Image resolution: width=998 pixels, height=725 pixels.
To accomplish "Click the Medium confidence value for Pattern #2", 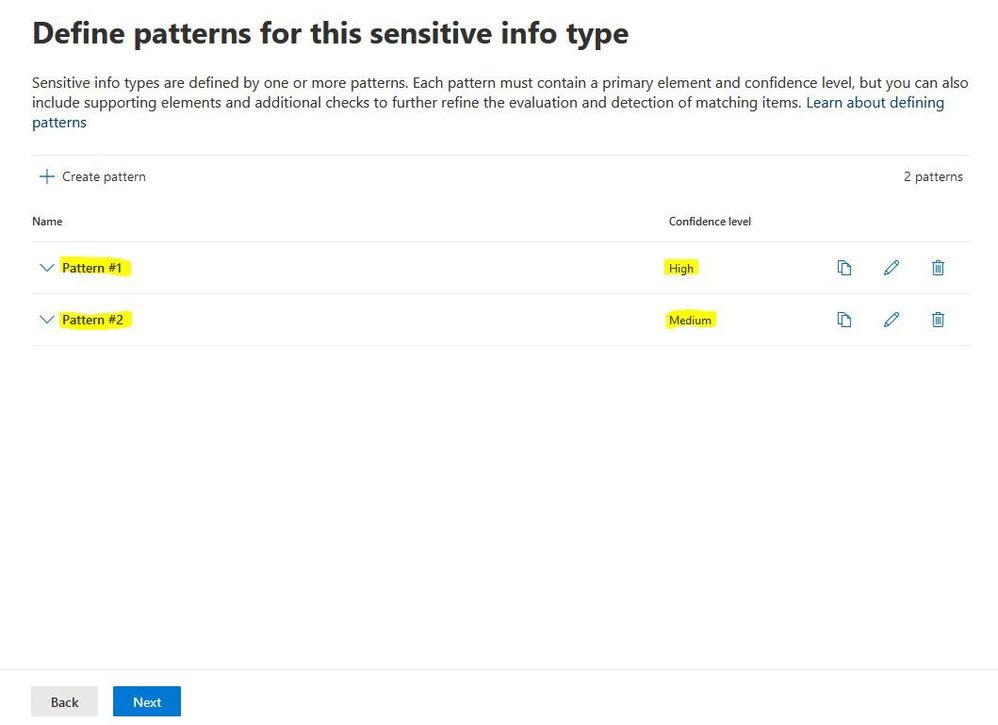I will pyautogui.click(x=690, y=320).
